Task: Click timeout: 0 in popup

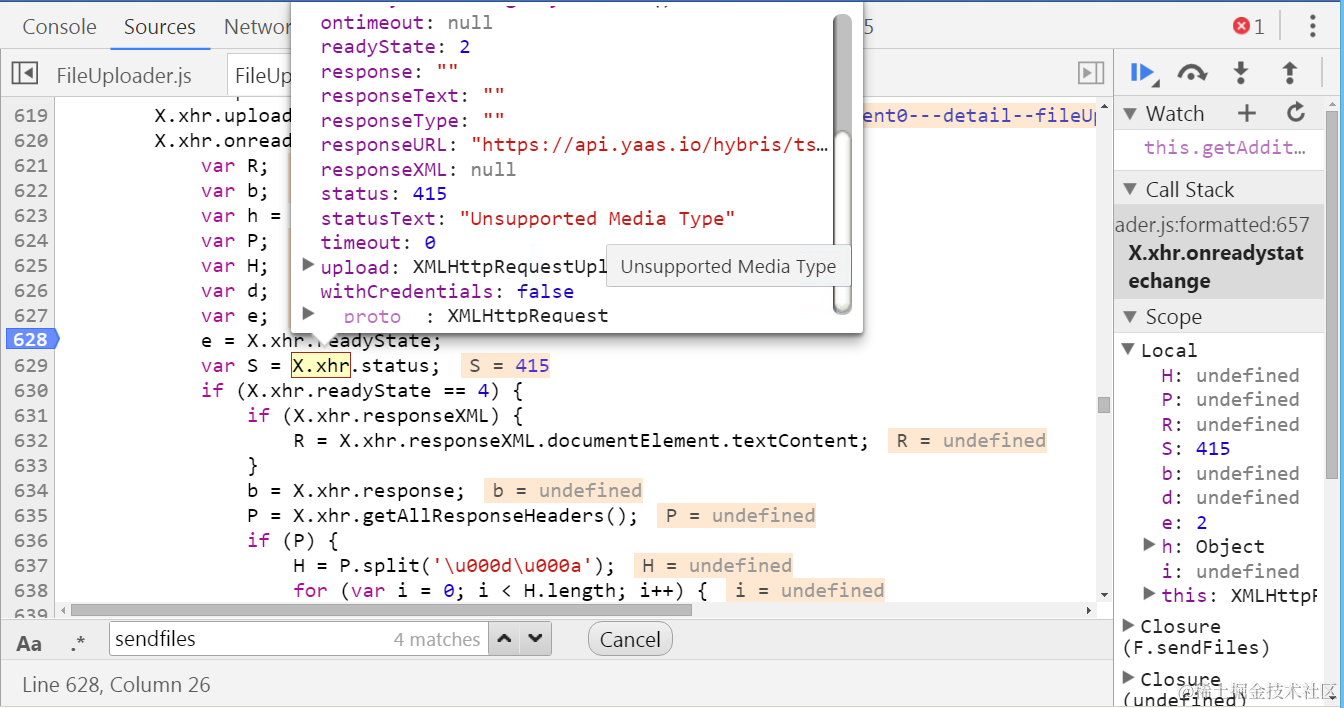Action: (378, 243)
